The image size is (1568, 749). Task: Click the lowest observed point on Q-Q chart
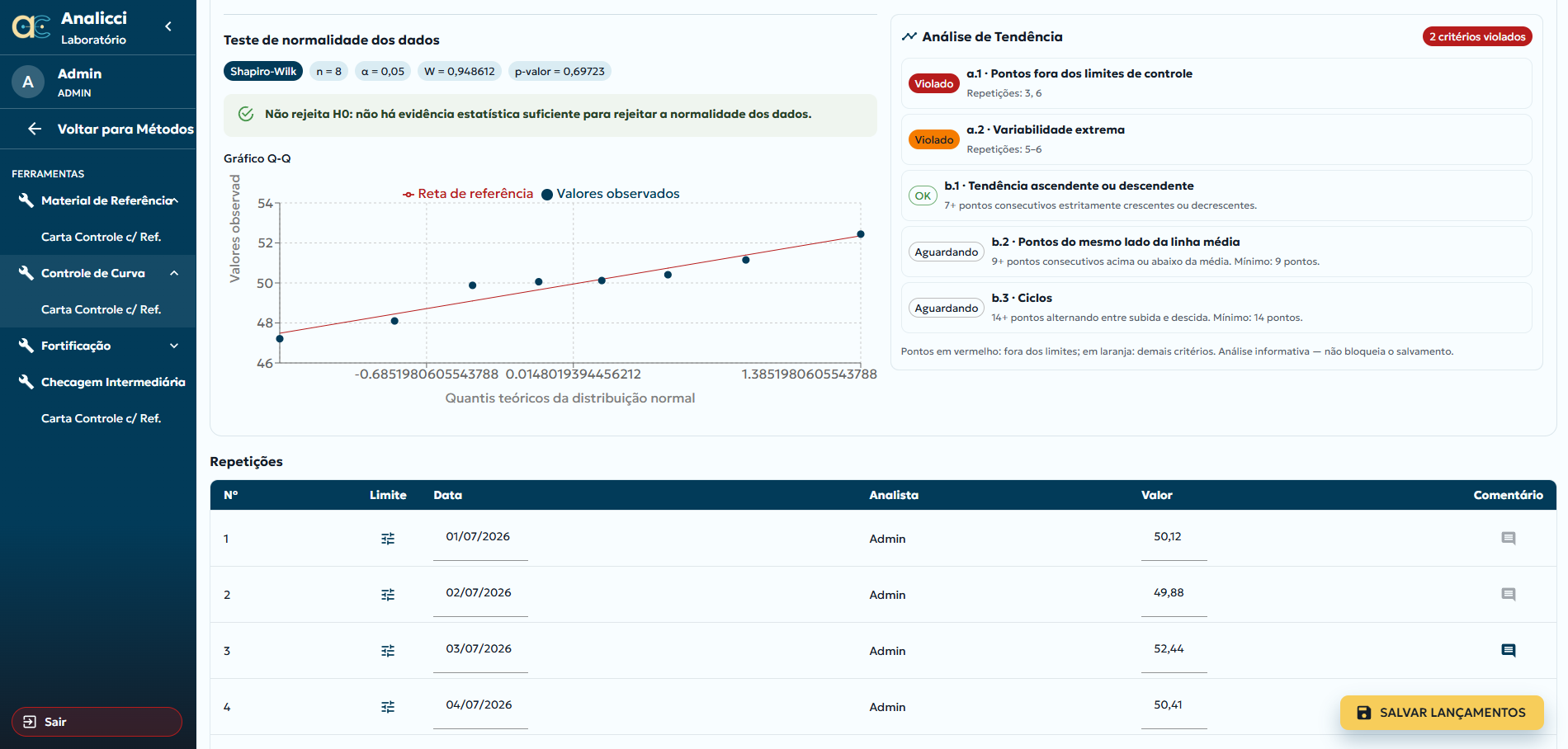[280, 339]
